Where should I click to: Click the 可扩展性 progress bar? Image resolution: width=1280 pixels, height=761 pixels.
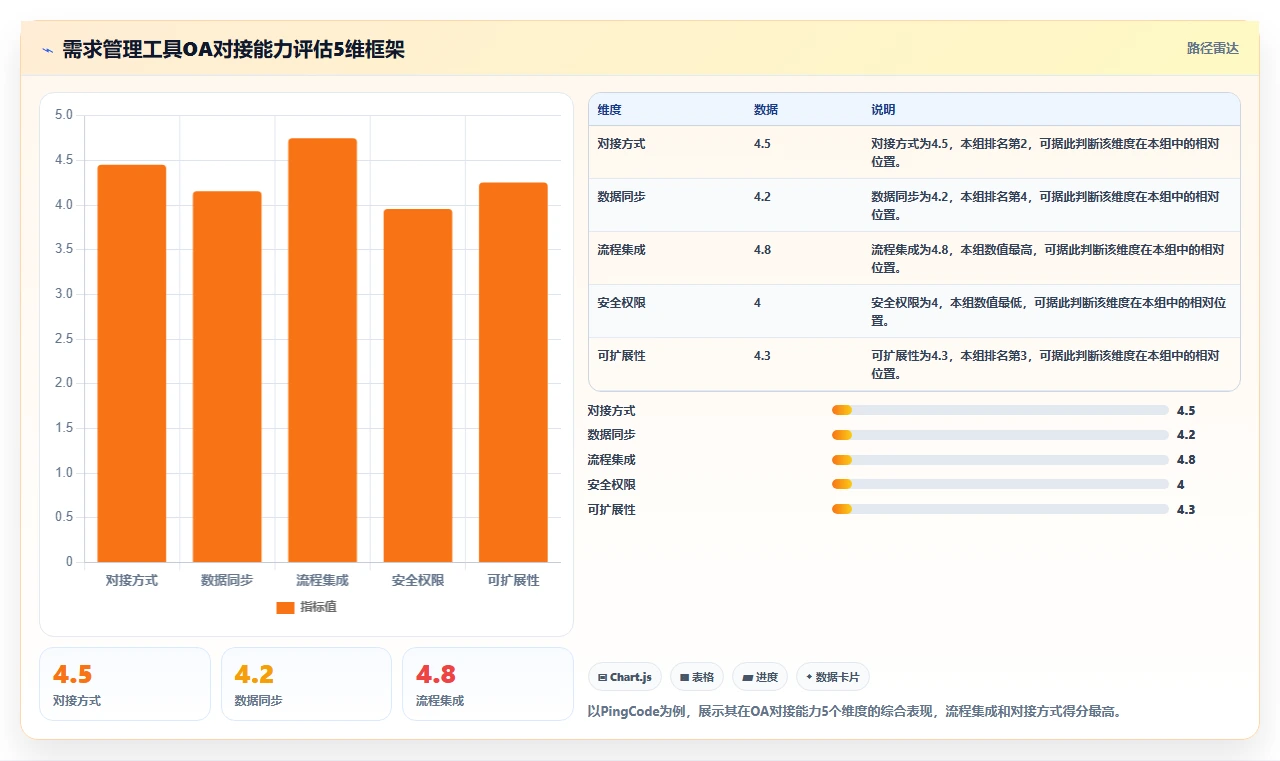[x=1000, y=510]
